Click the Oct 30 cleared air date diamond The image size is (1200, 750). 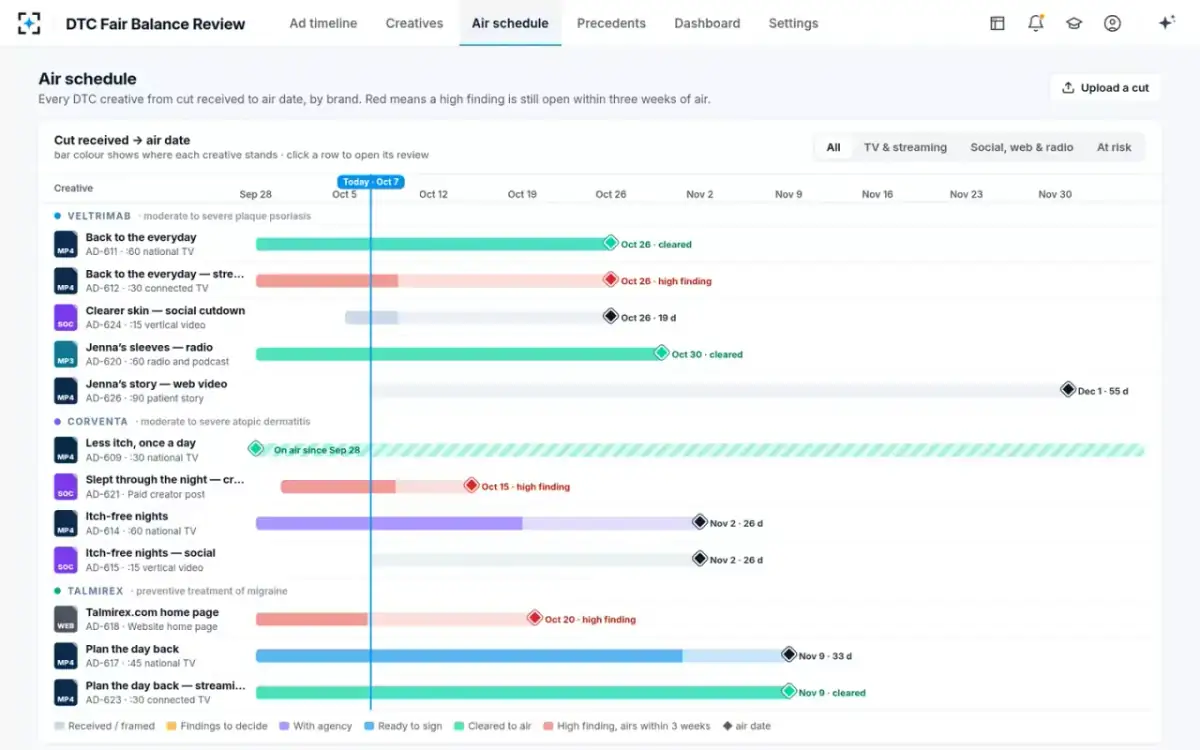click(661, 353)
